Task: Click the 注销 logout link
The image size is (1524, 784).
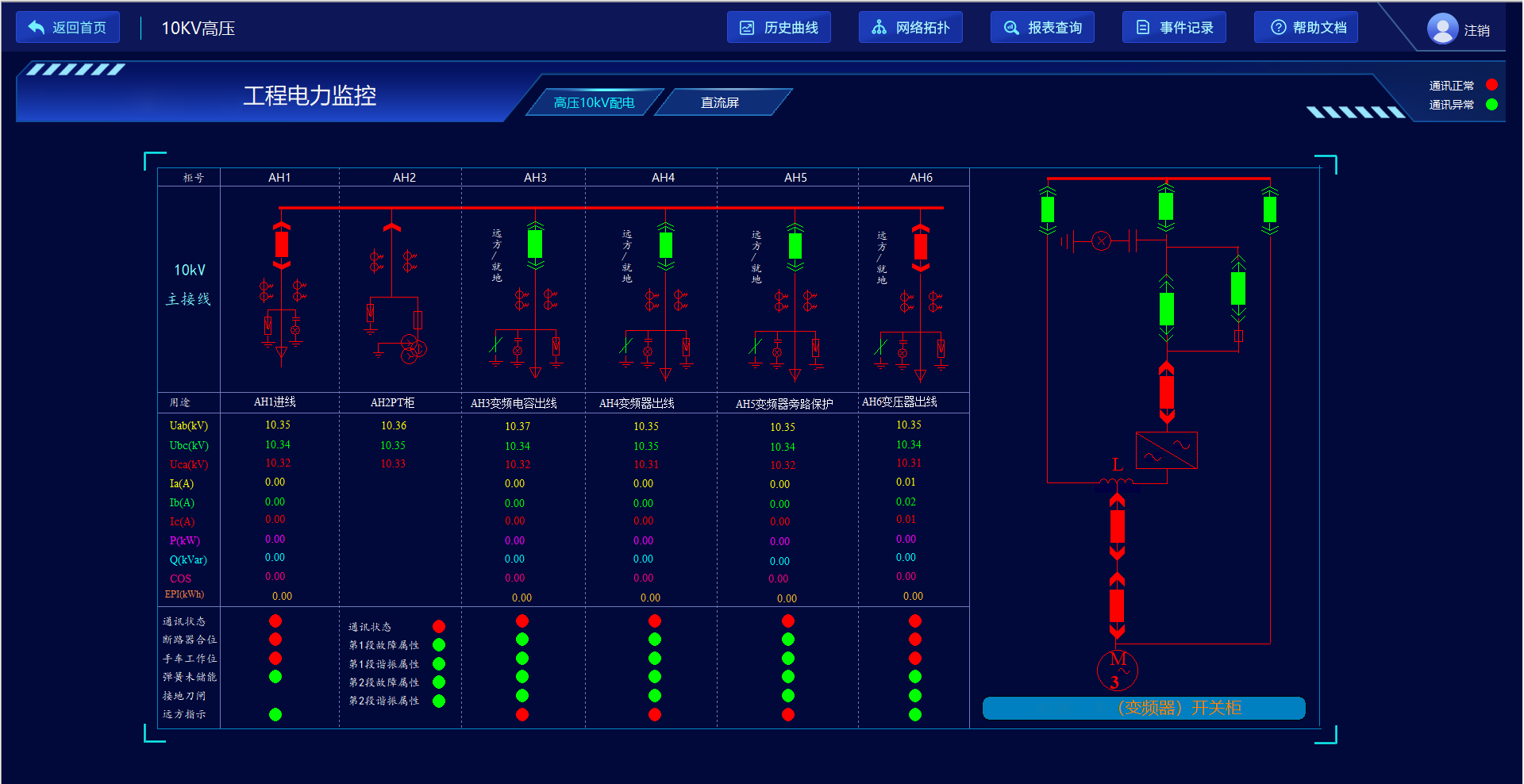Action: 1476,31
